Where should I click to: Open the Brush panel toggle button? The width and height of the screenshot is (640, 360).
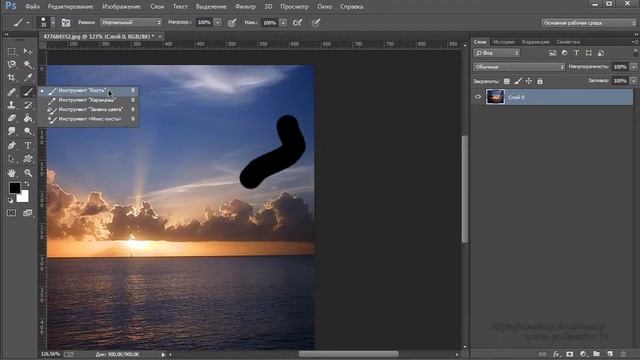[66, 23]
